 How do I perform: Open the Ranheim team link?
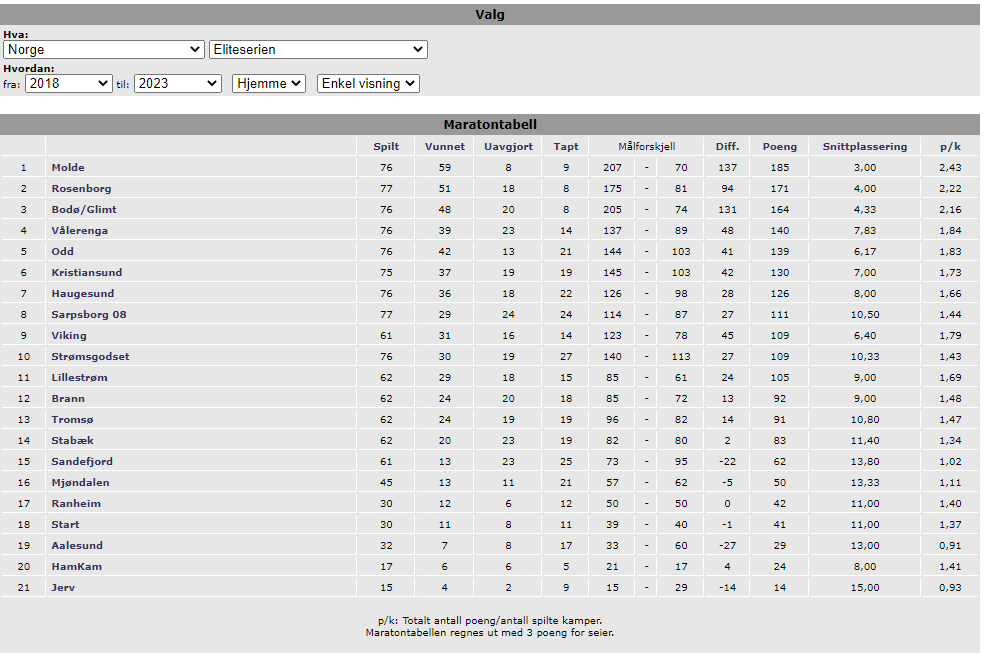click(76, 503)
